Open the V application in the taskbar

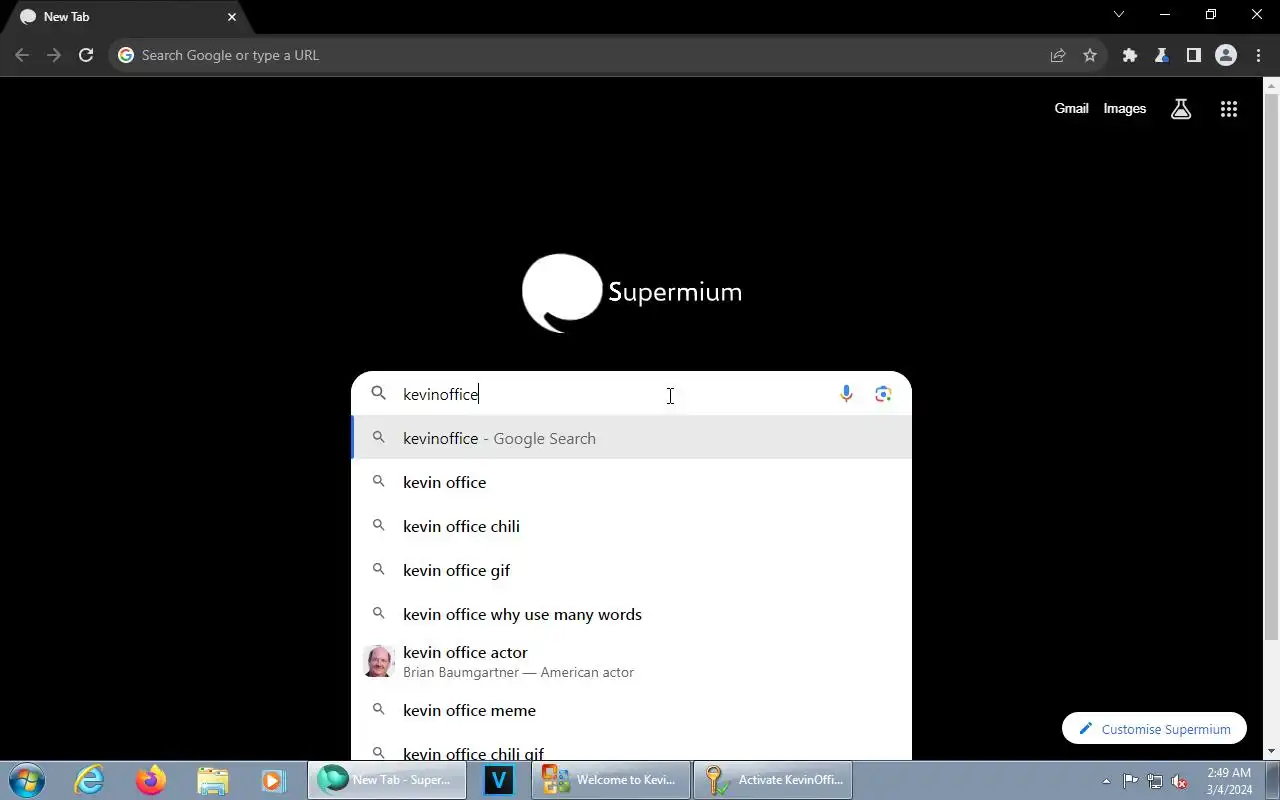[498, 780]
